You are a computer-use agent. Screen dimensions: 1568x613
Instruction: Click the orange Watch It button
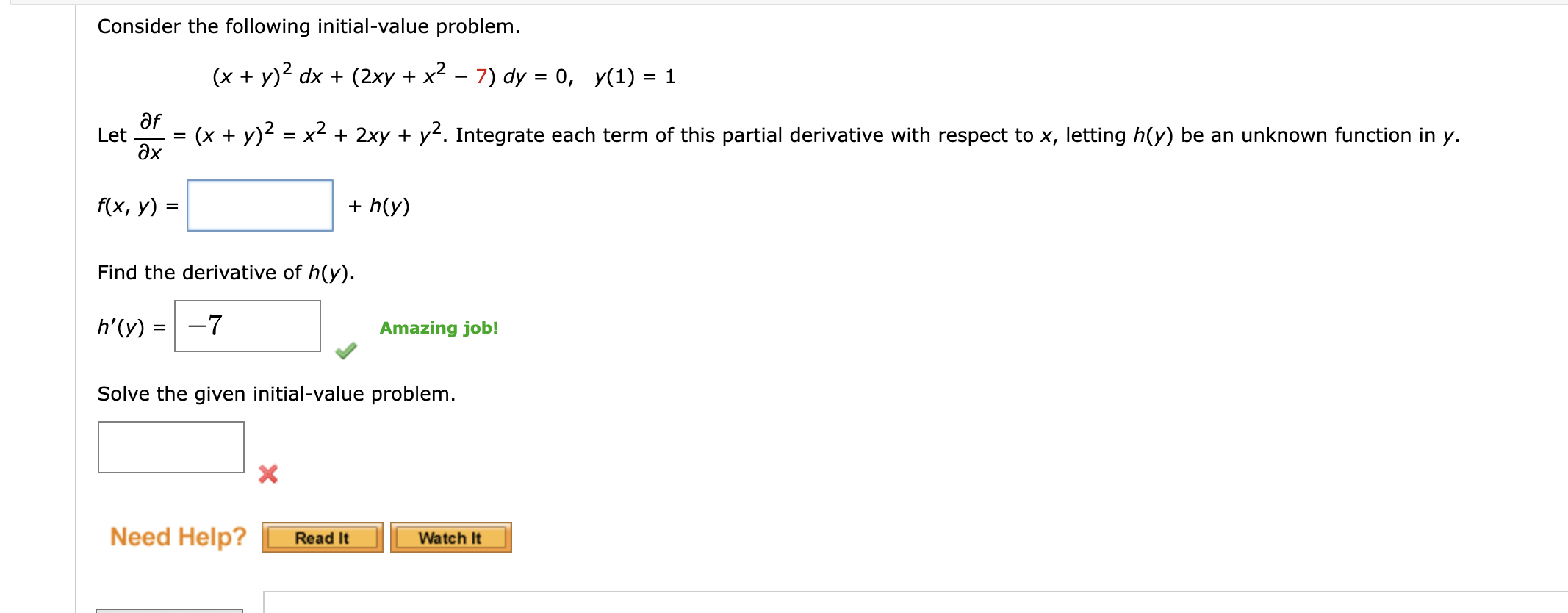450,539
